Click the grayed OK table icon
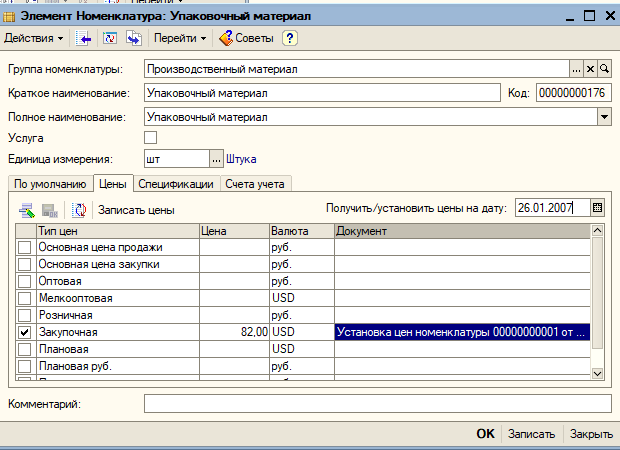 coord(50,210)
